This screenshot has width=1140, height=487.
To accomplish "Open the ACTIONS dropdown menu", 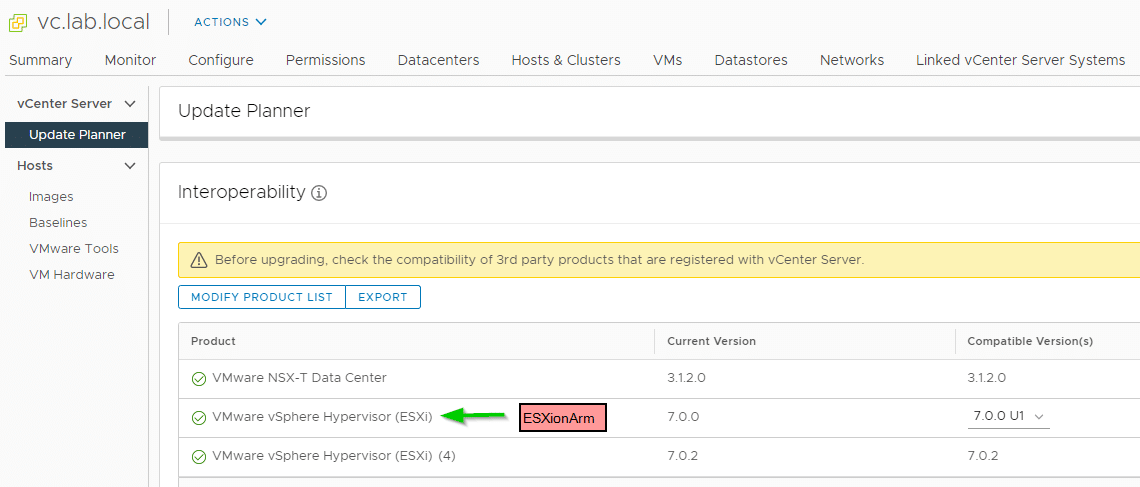I will coord(230,23).
